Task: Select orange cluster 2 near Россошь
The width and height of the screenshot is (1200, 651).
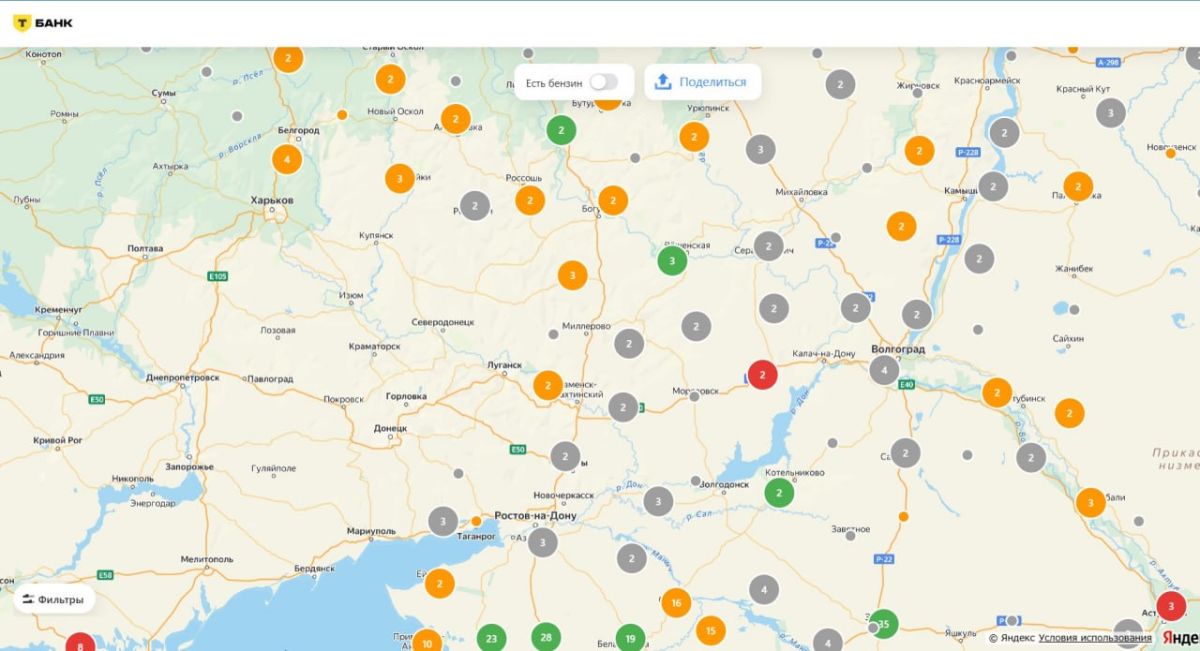Action: point(530,200)
